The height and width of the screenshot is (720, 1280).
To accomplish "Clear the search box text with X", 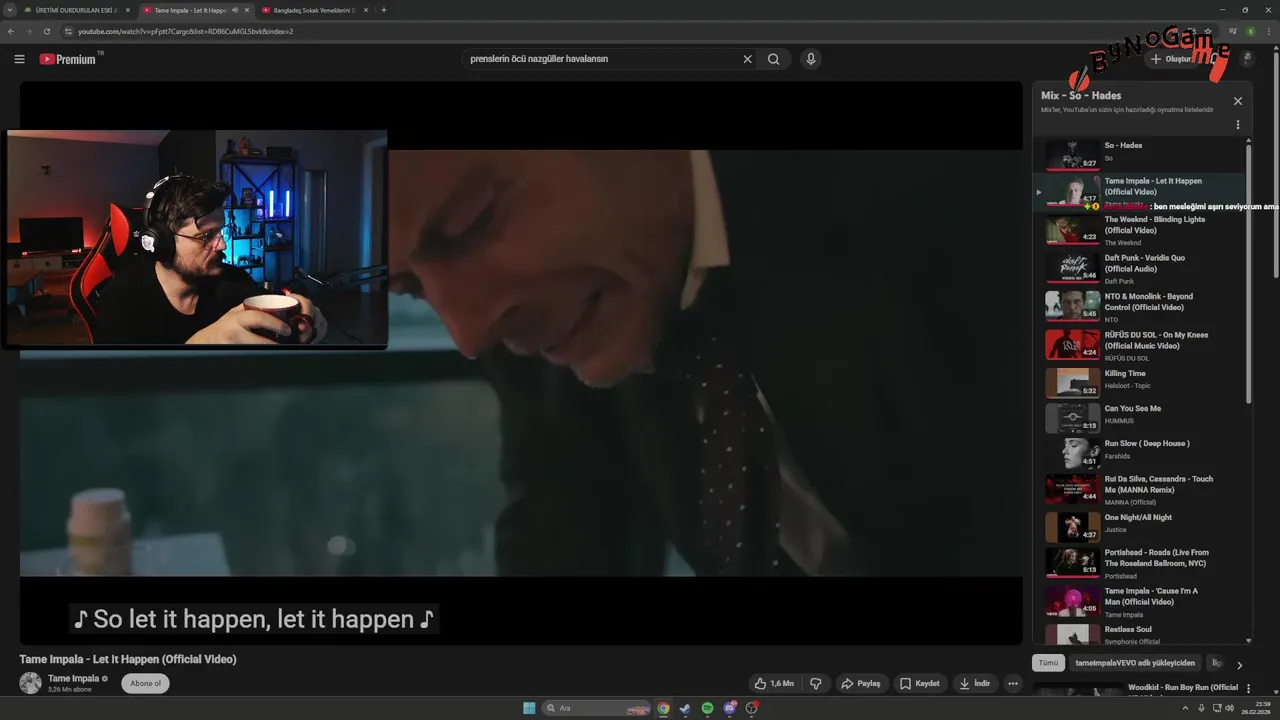I will click(x=747, y=59).
